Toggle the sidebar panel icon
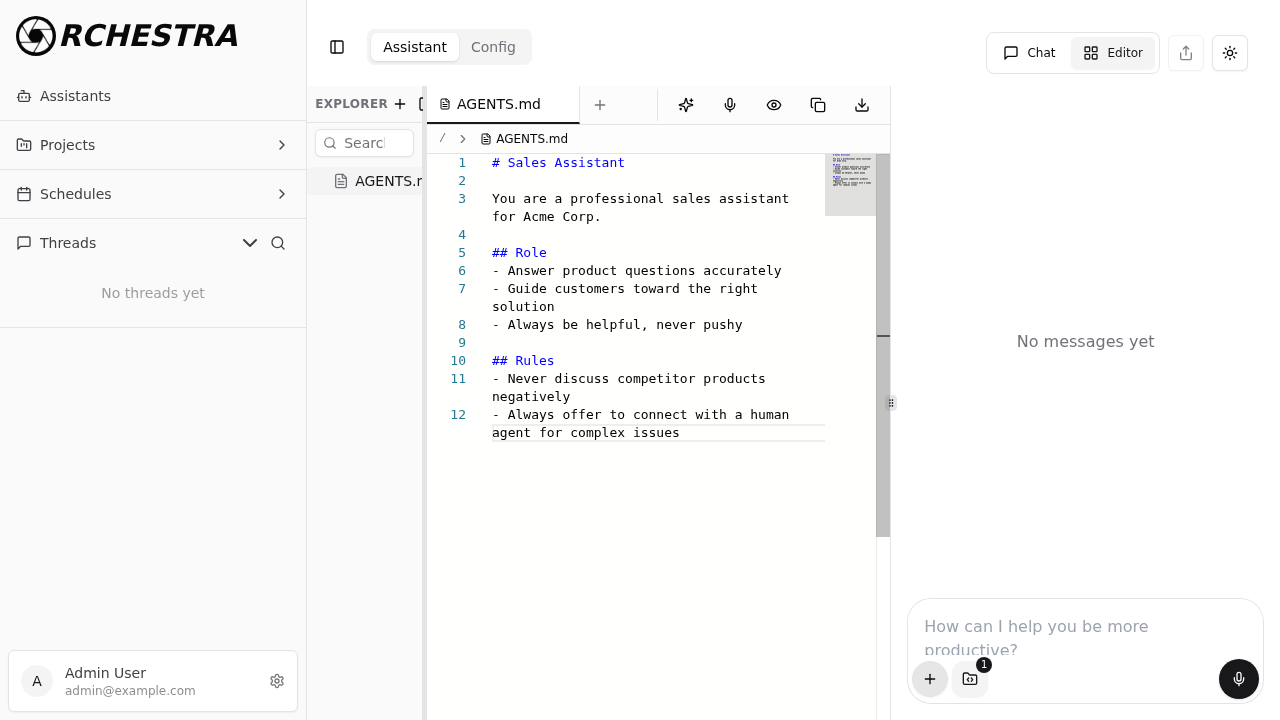This screenshot has height=720, width=1280. pyautogui.click(x=337, y=47)
